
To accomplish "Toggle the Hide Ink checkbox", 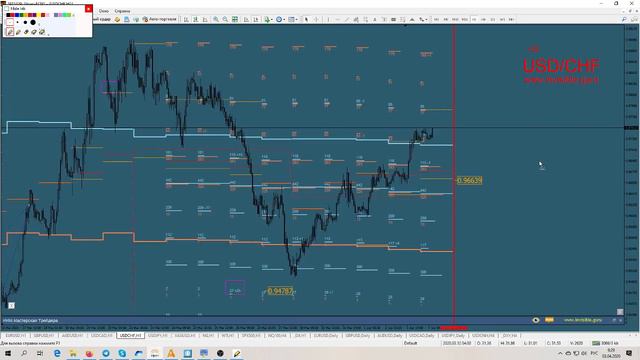I will point(7,9).
